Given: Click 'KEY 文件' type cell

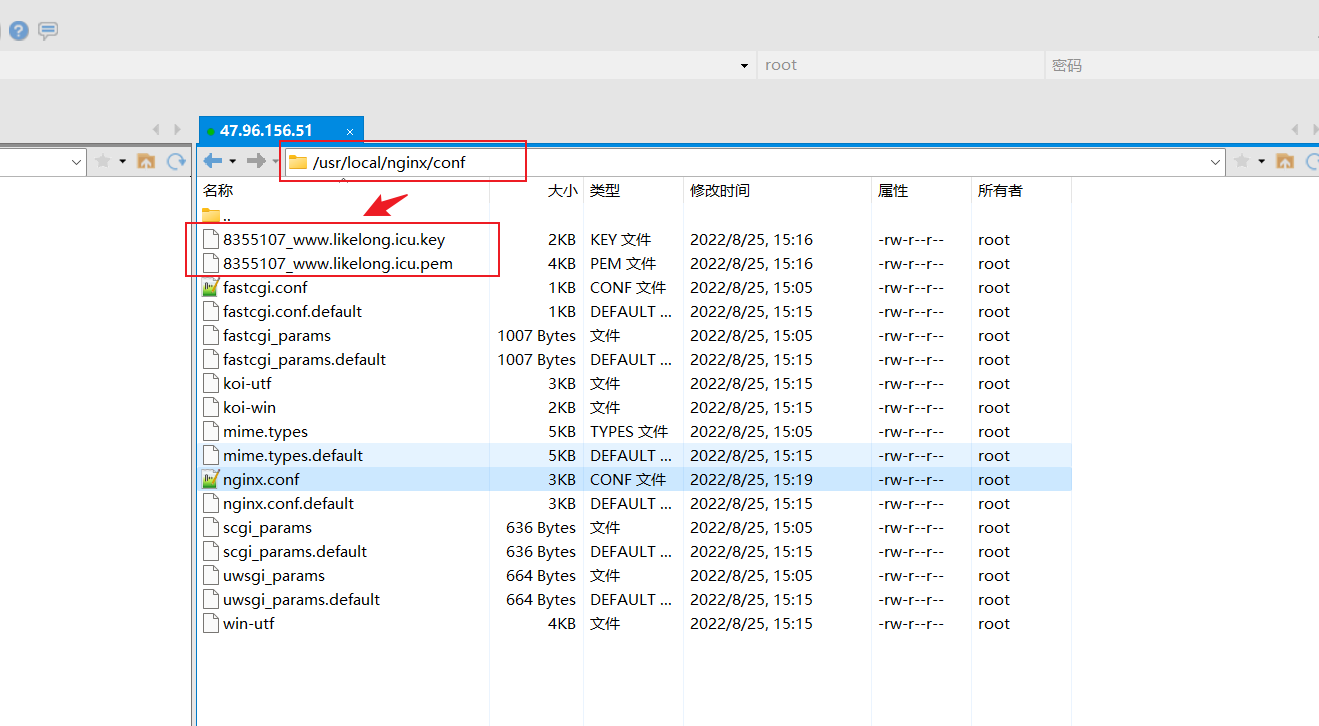Looking at the screenshot, I should 620,239.
